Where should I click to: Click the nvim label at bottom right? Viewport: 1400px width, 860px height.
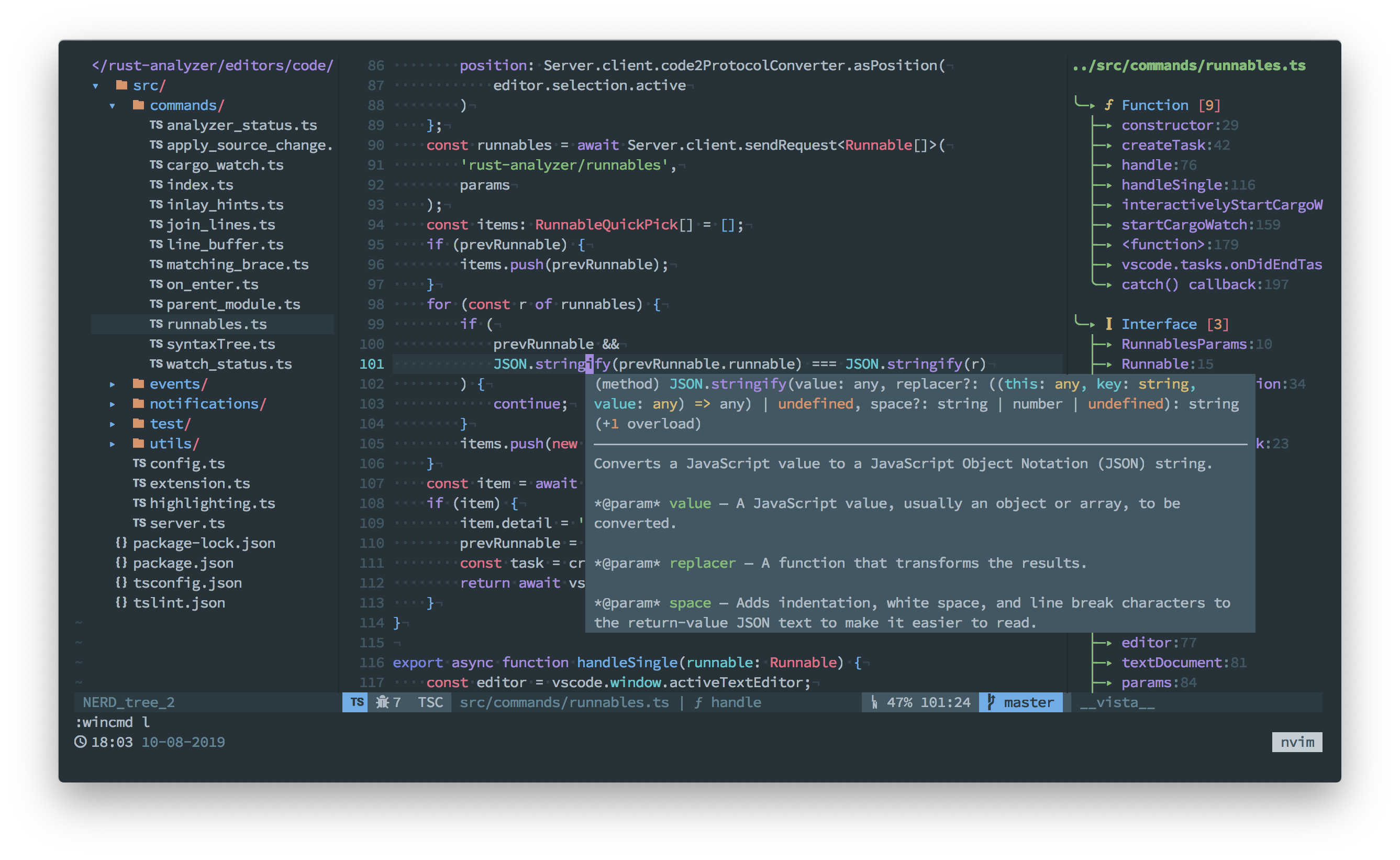pyautogui.click(x=1296, y=742)
